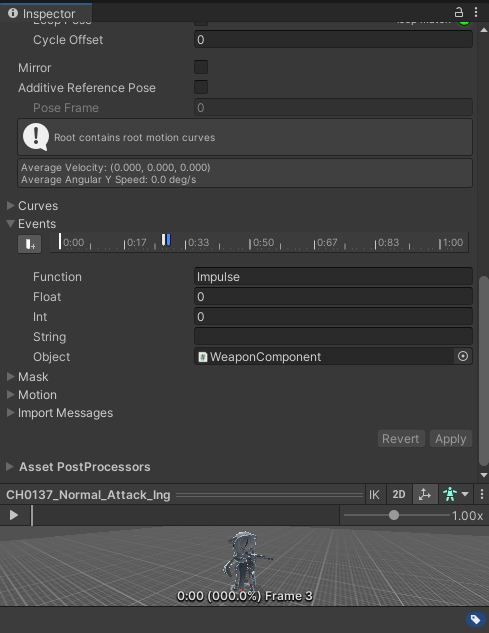This screenshot has width=489, height=633.
Task: Click the 1.00x playback speed label
Action: click(468, 516)
